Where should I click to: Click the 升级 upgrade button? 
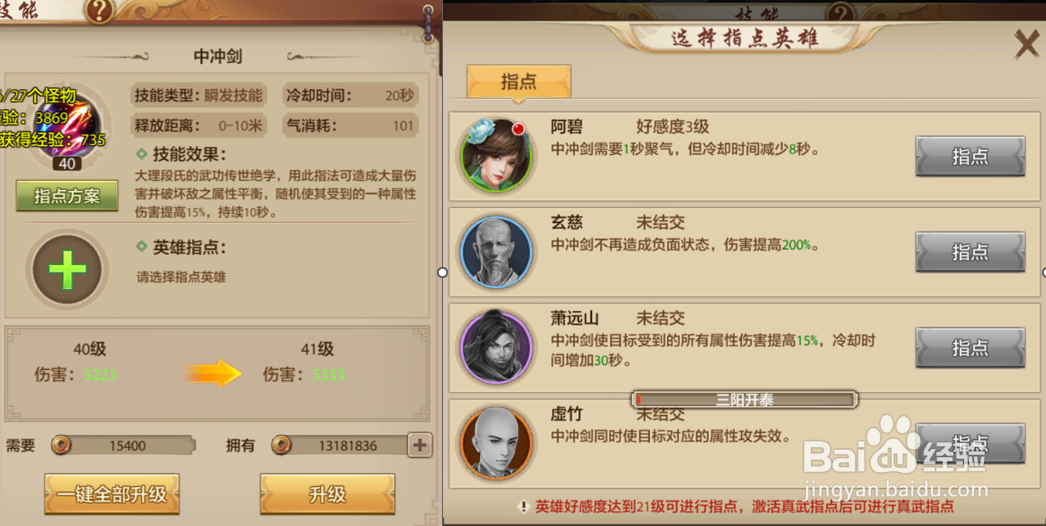point(328,494)
